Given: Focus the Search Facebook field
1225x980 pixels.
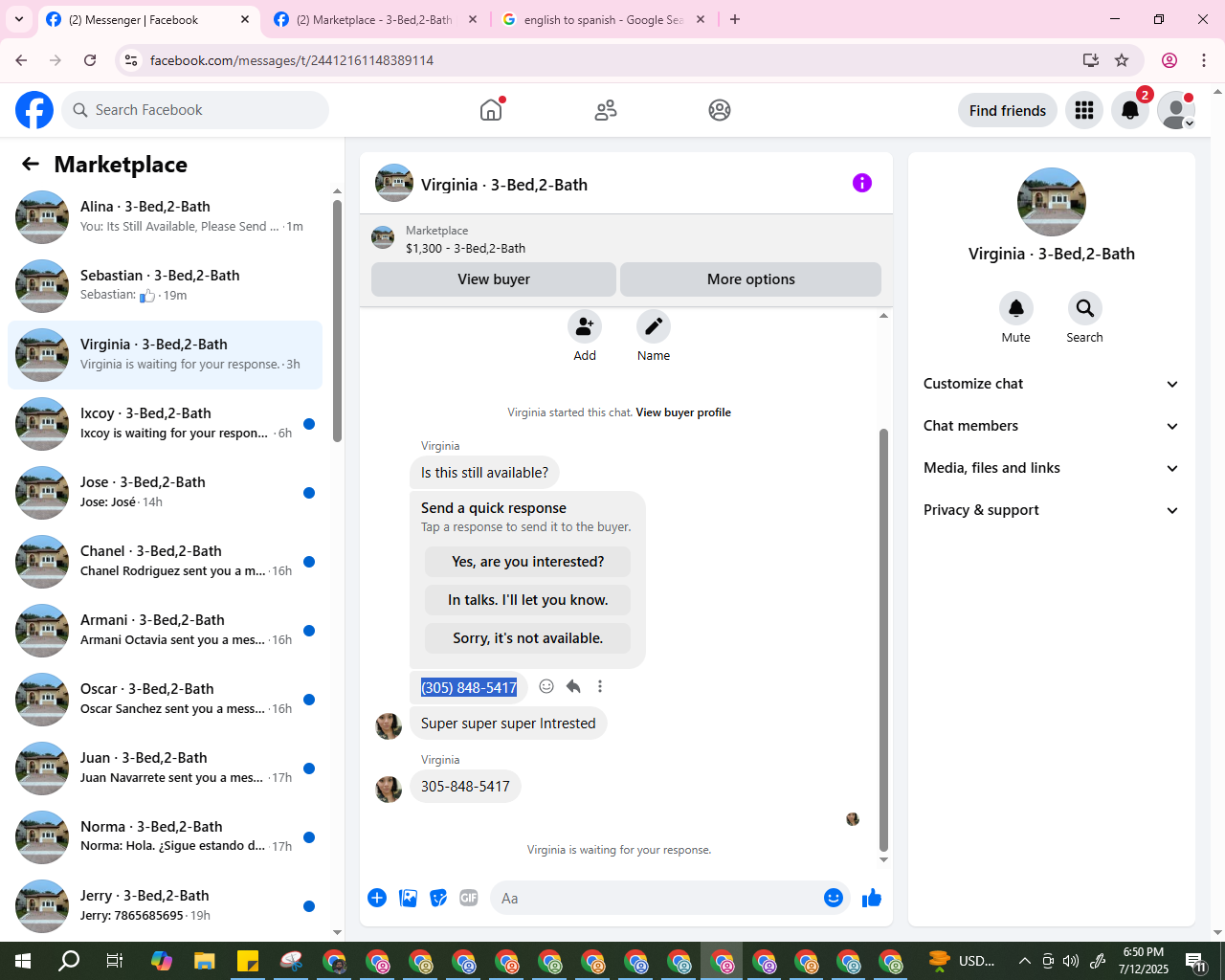Looking at the screenshot, I should click(195, 110).
